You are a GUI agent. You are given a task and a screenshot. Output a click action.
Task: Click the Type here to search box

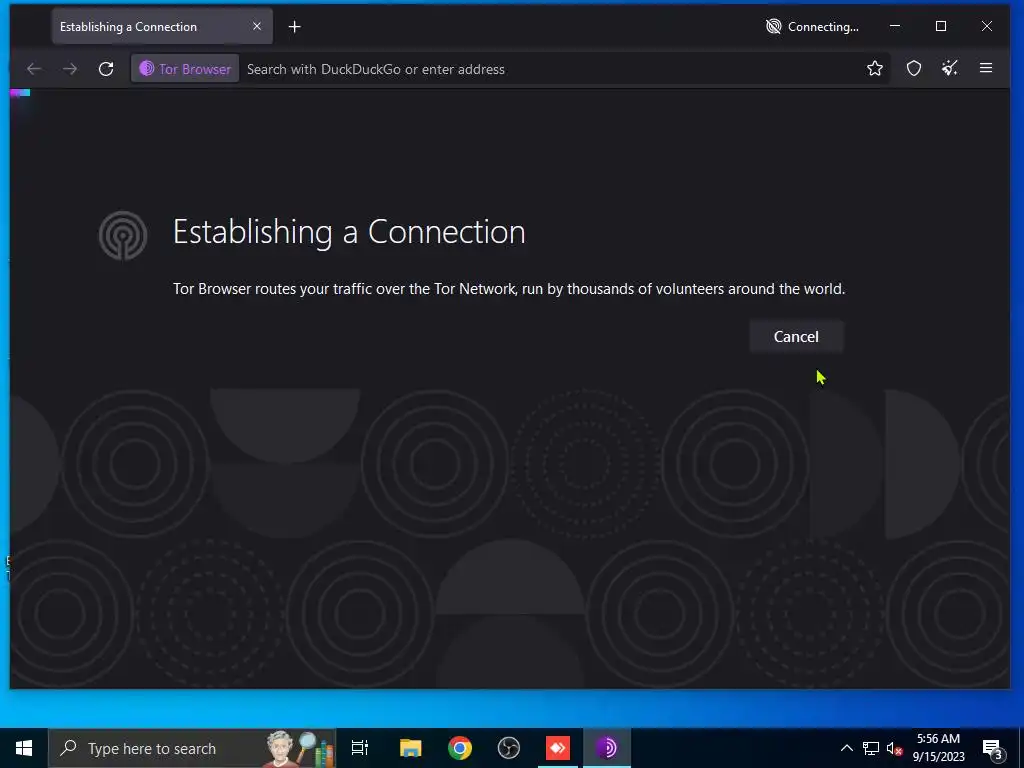pyautogui.click(x=193, y=748)
